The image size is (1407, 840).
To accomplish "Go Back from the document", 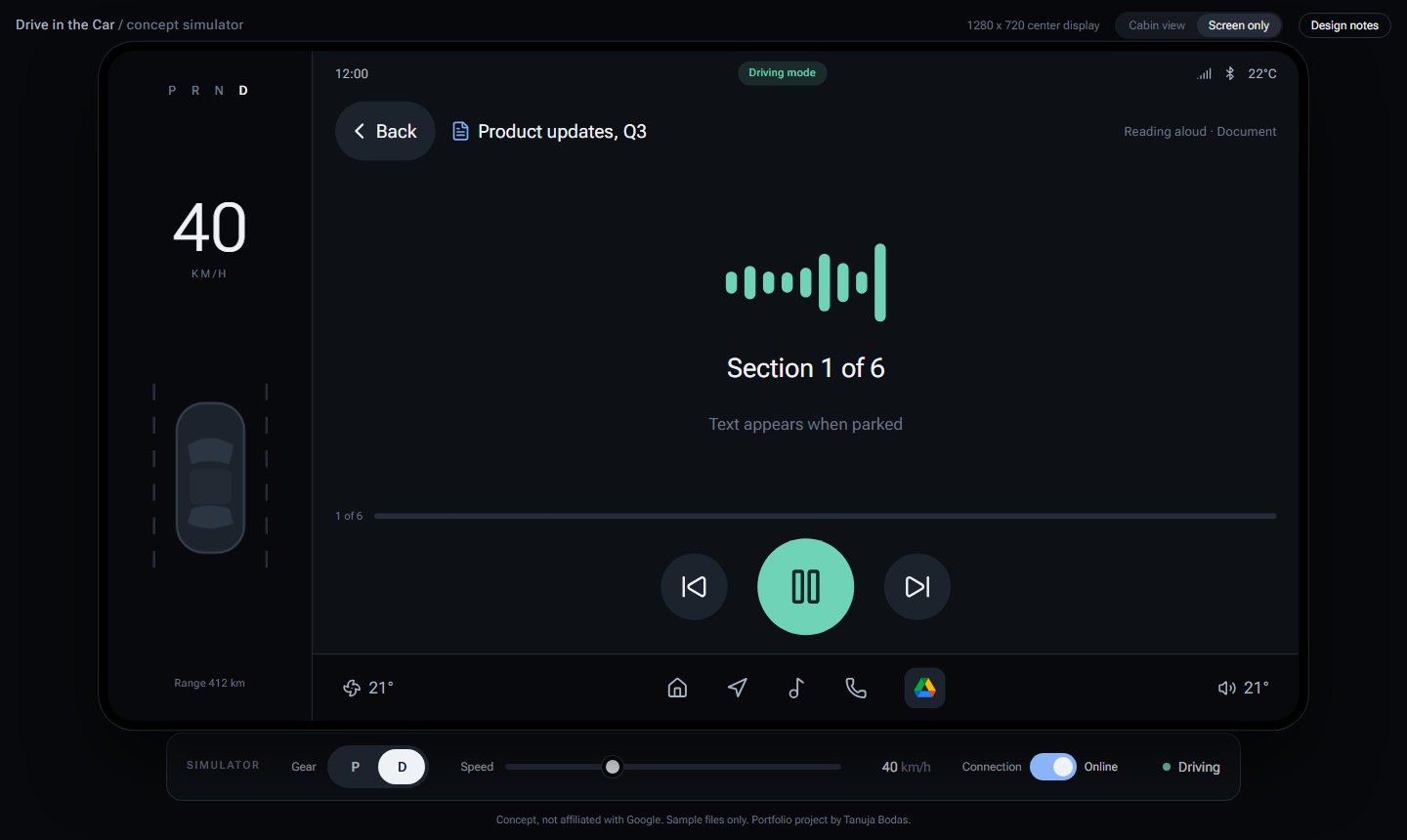I will click(x=385, y=131).
